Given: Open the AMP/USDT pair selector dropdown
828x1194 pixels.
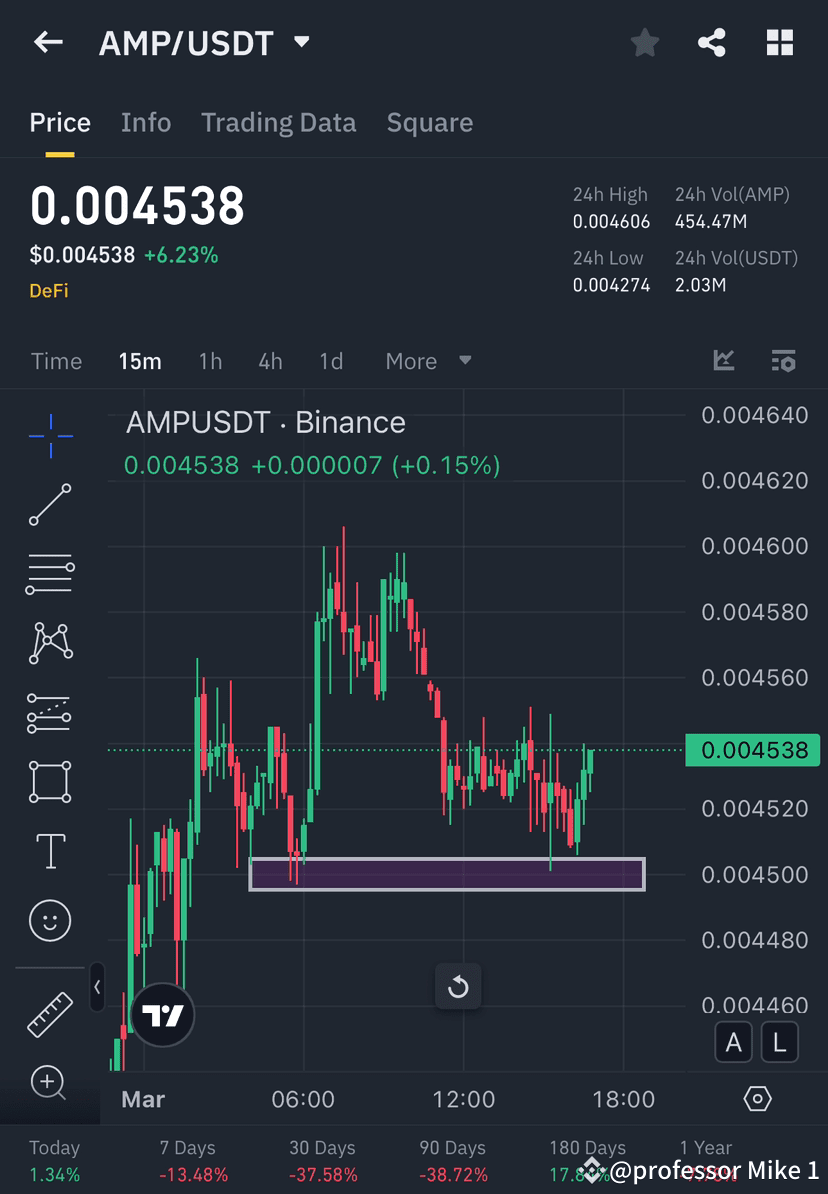Looking at the screenshot, I should pos(299,42).
